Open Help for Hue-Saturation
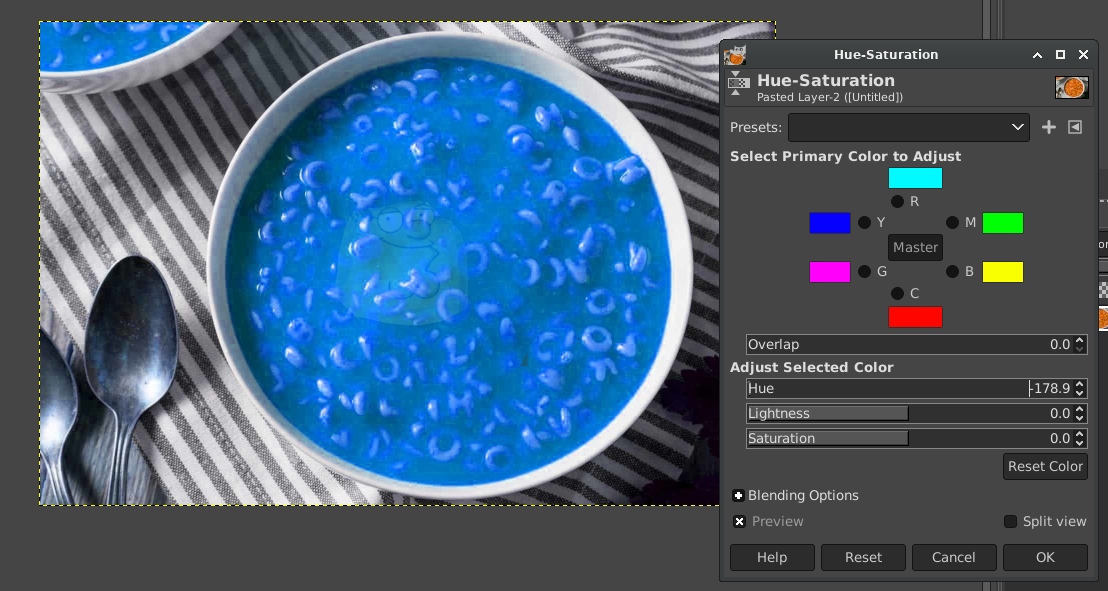Image resolution: width=1108 pixels, height=591 pixels. (772, 557)
